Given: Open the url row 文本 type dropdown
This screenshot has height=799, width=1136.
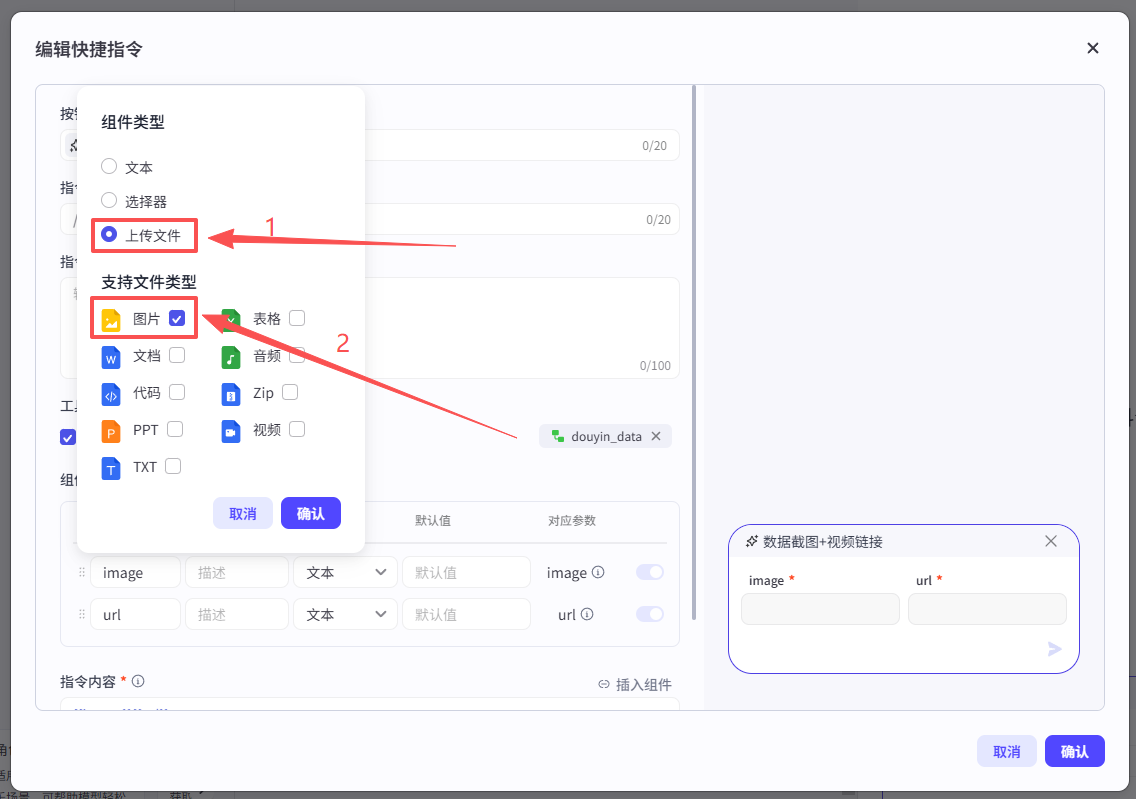Looking at the screenshot, I should point(345,614).
